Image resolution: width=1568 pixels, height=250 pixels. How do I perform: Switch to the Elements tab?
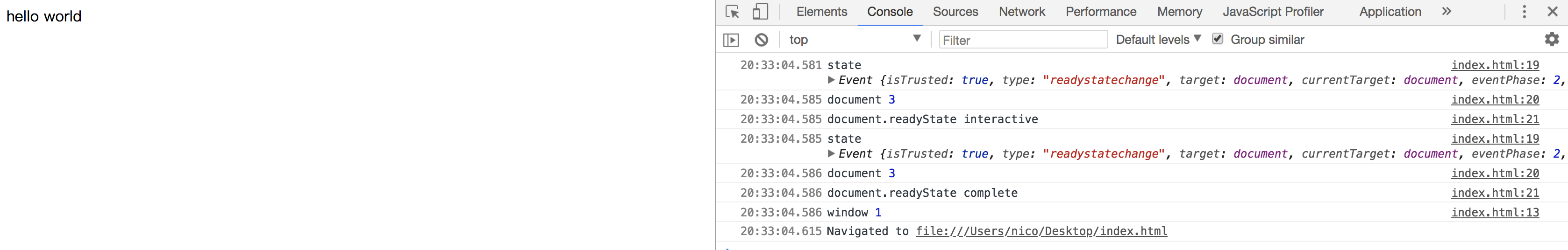tap(821, 12)
